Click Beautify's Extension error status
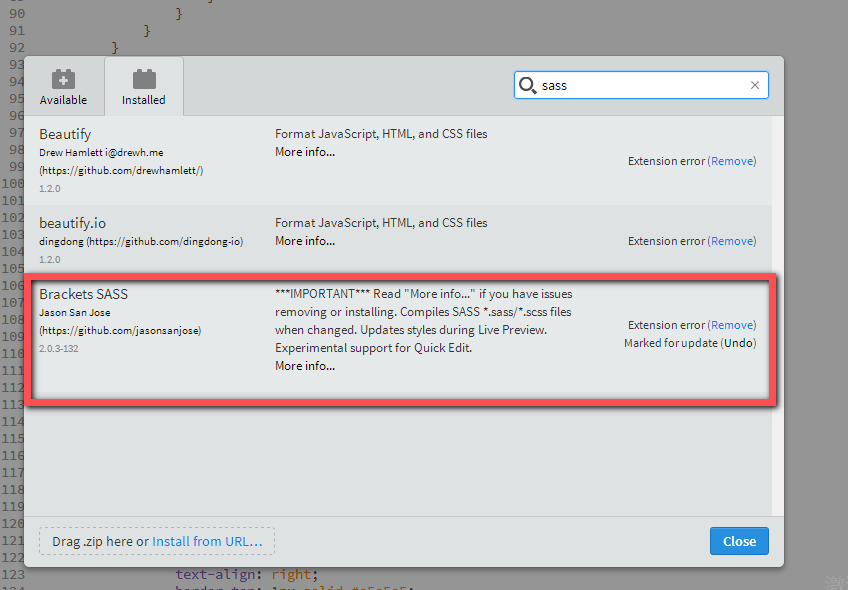The height and width of the screenshot is (590, 848). pos(666,161)
